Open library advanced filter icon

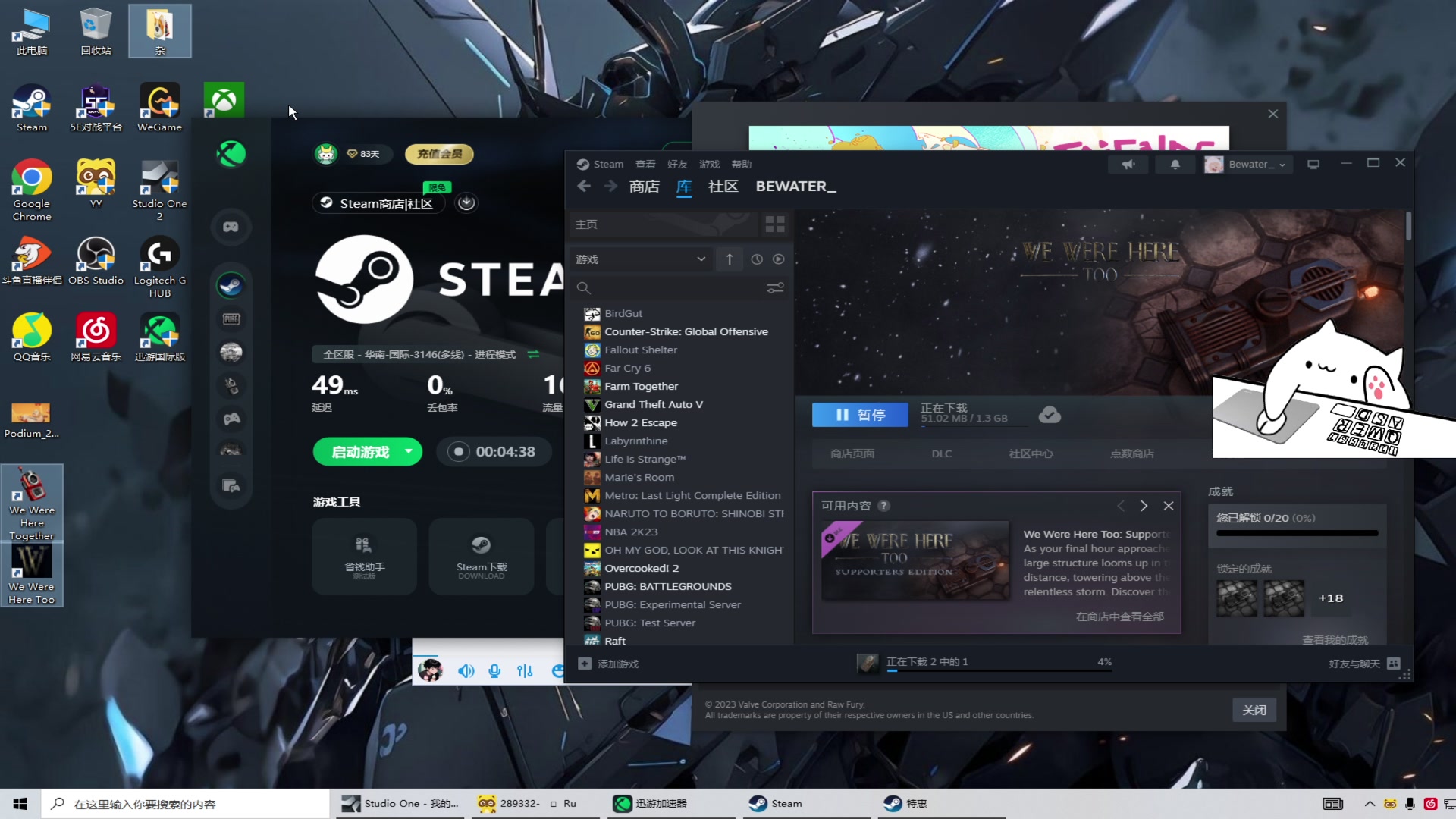775,288
